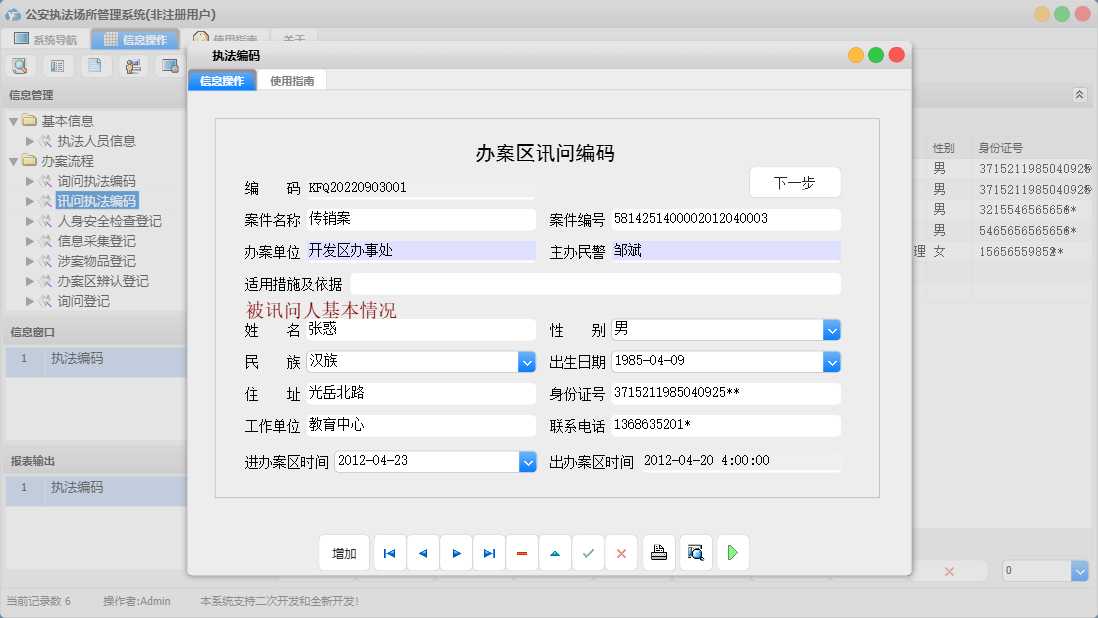
Task: Select the magnifier search icon in the top toolbar
Action: [x=20, y=65]
